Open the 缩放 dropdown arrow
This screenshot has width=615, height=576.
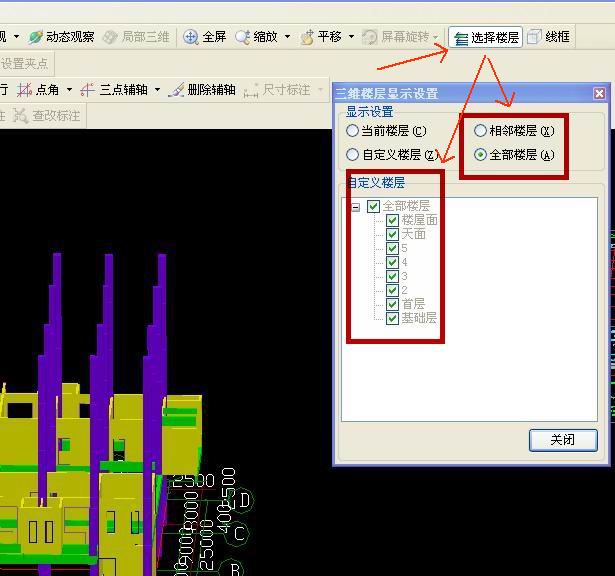click(287, 37)
